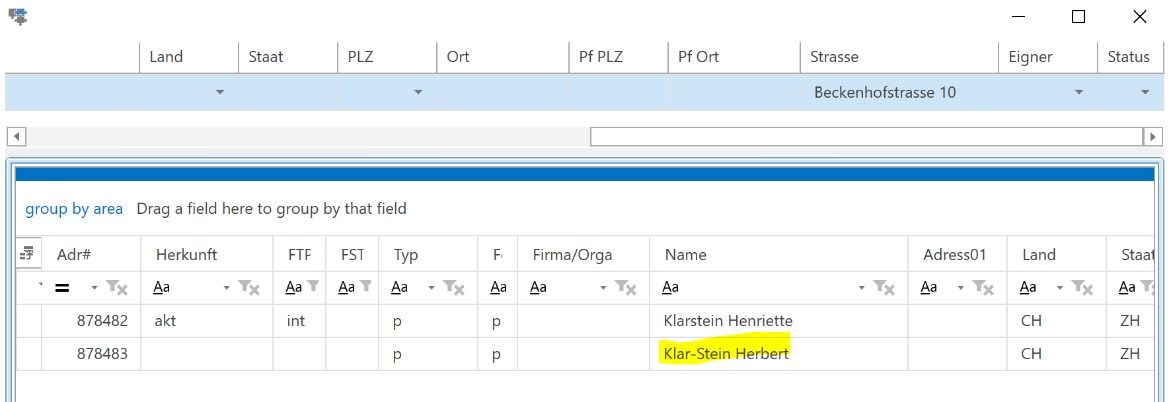Open Adr# filter operator dropdown

pos(94,288)
